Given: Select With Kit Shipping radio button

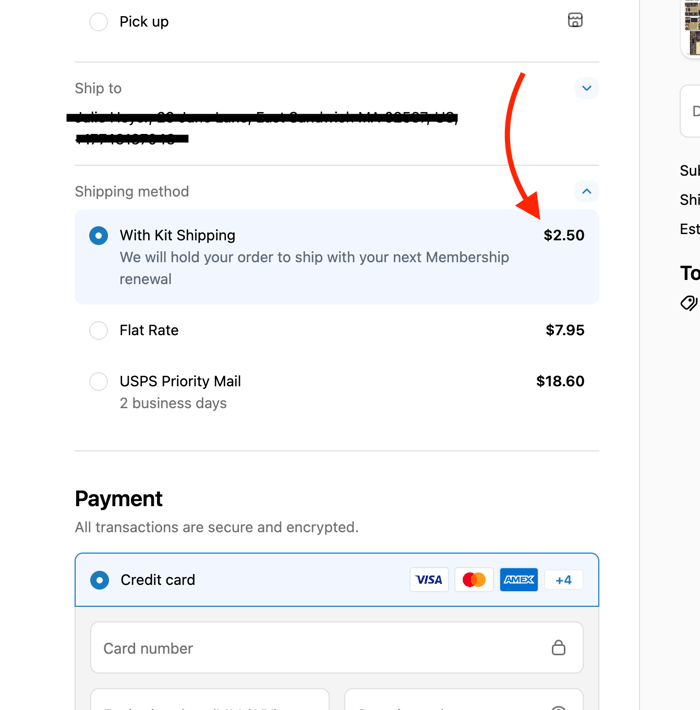Looking at the screenshot, I should (98, 236).
